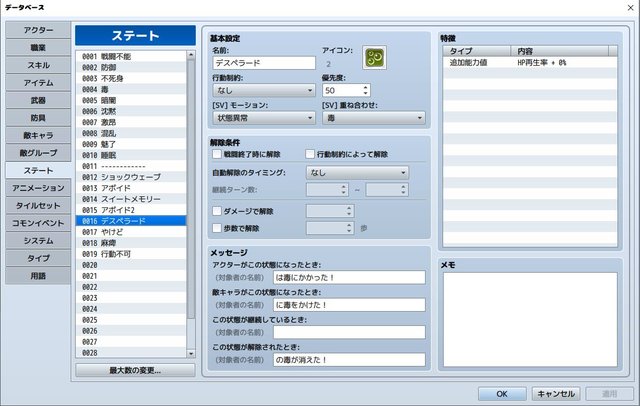
Task: Select state 0010 睡眠
Action: pos(131,155)
